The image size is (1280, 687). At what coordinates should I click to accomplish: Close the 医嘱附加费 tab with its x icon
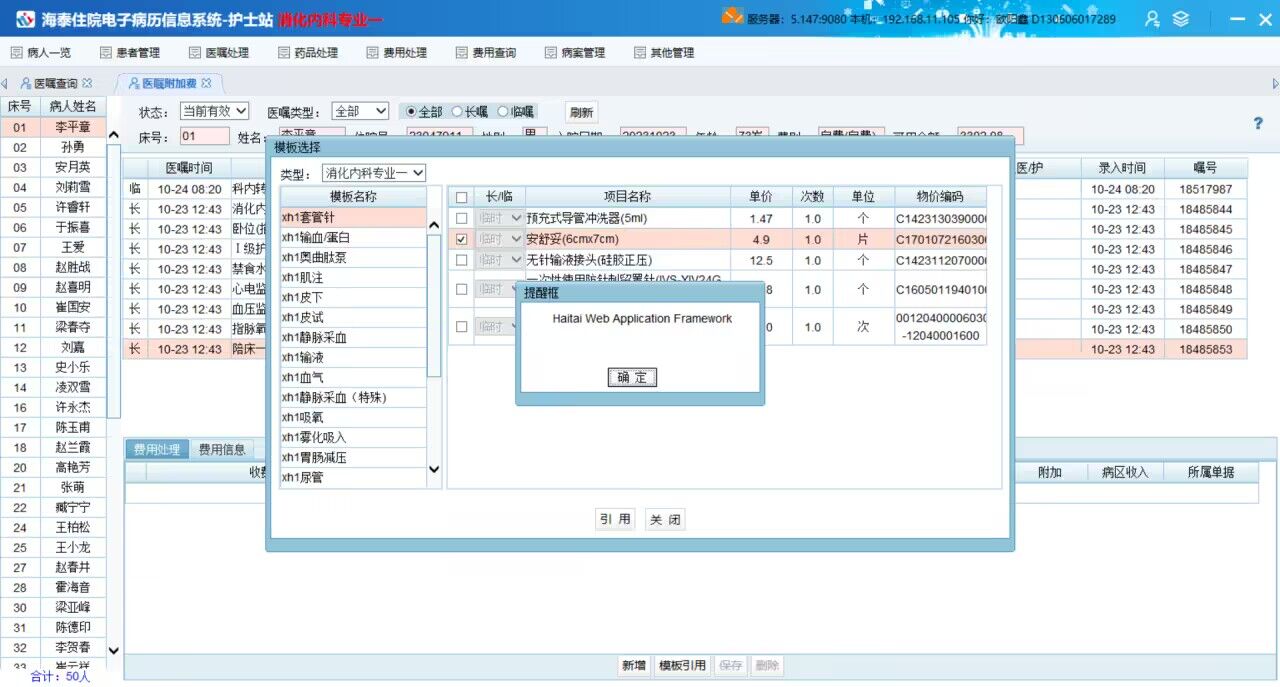(x=206, y=83)
